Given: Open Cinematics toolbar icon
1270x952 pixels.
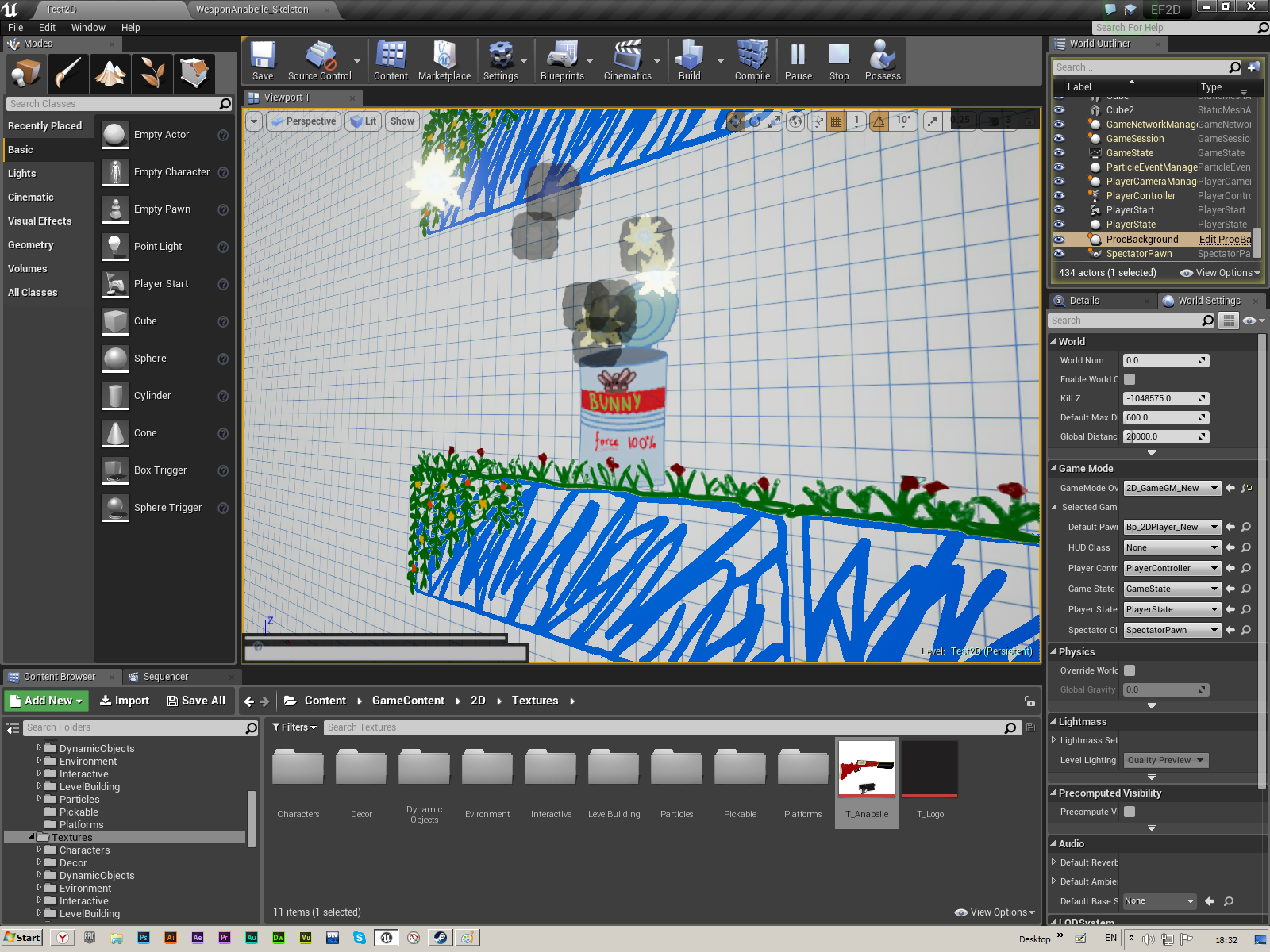Looking at the screenshot, I should click(627, 61).
